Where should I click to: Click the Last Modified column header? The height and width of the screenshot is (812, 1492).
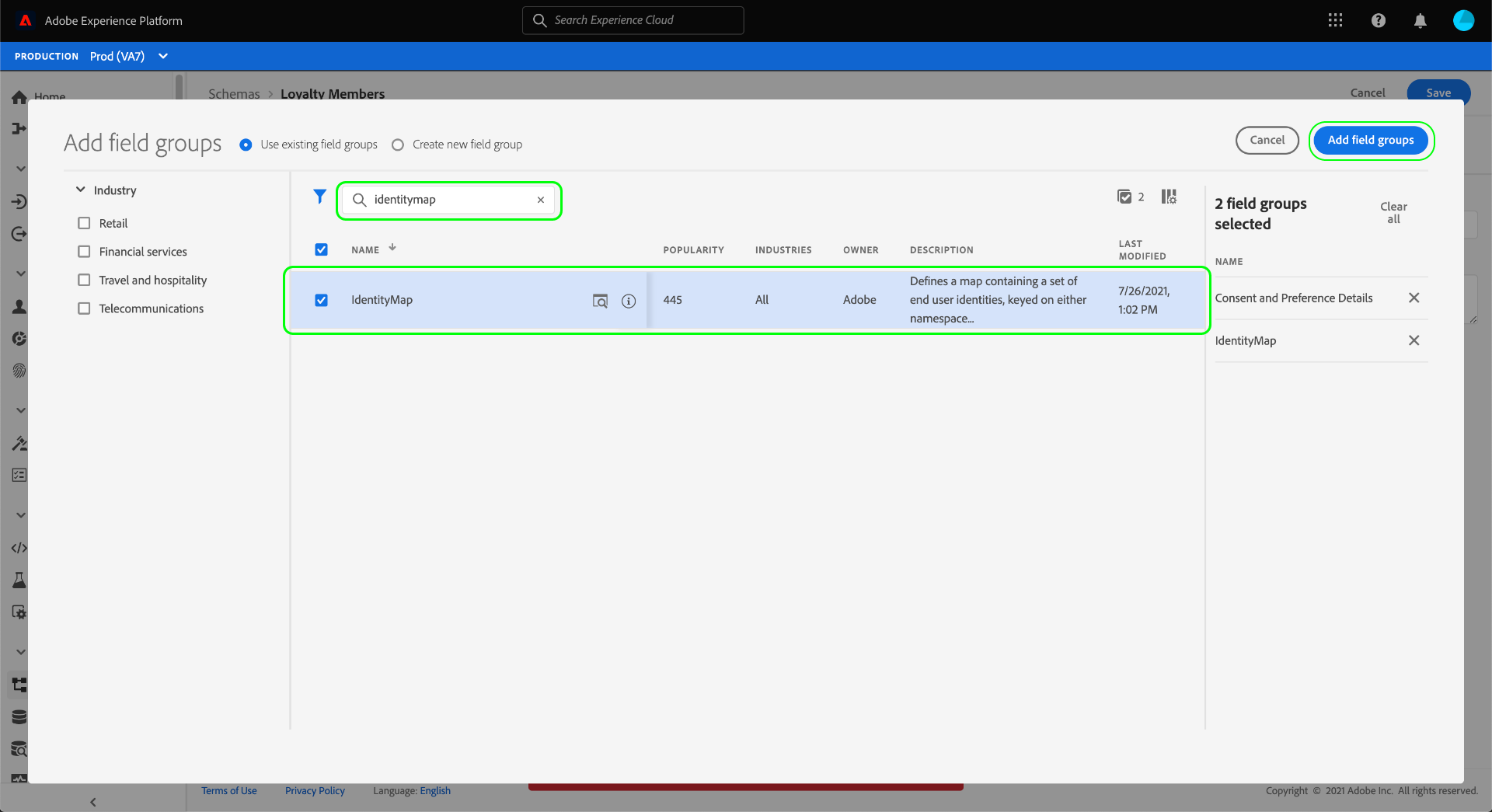tap(1142, 250)
